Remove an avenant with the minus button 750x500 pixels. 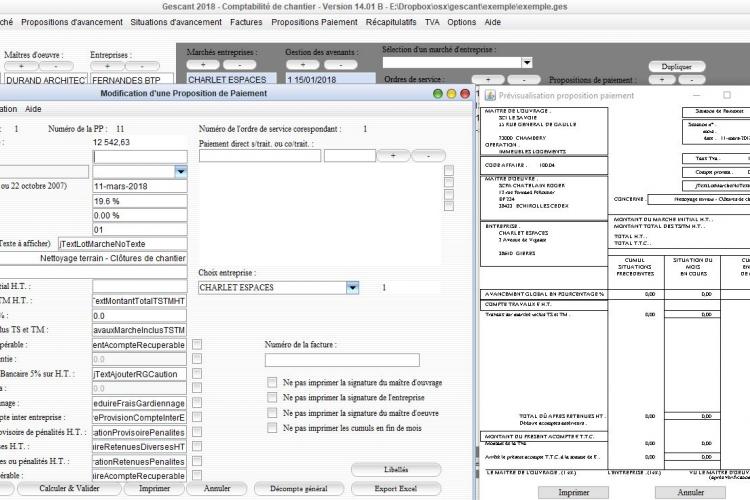click(x=341, y=65)
